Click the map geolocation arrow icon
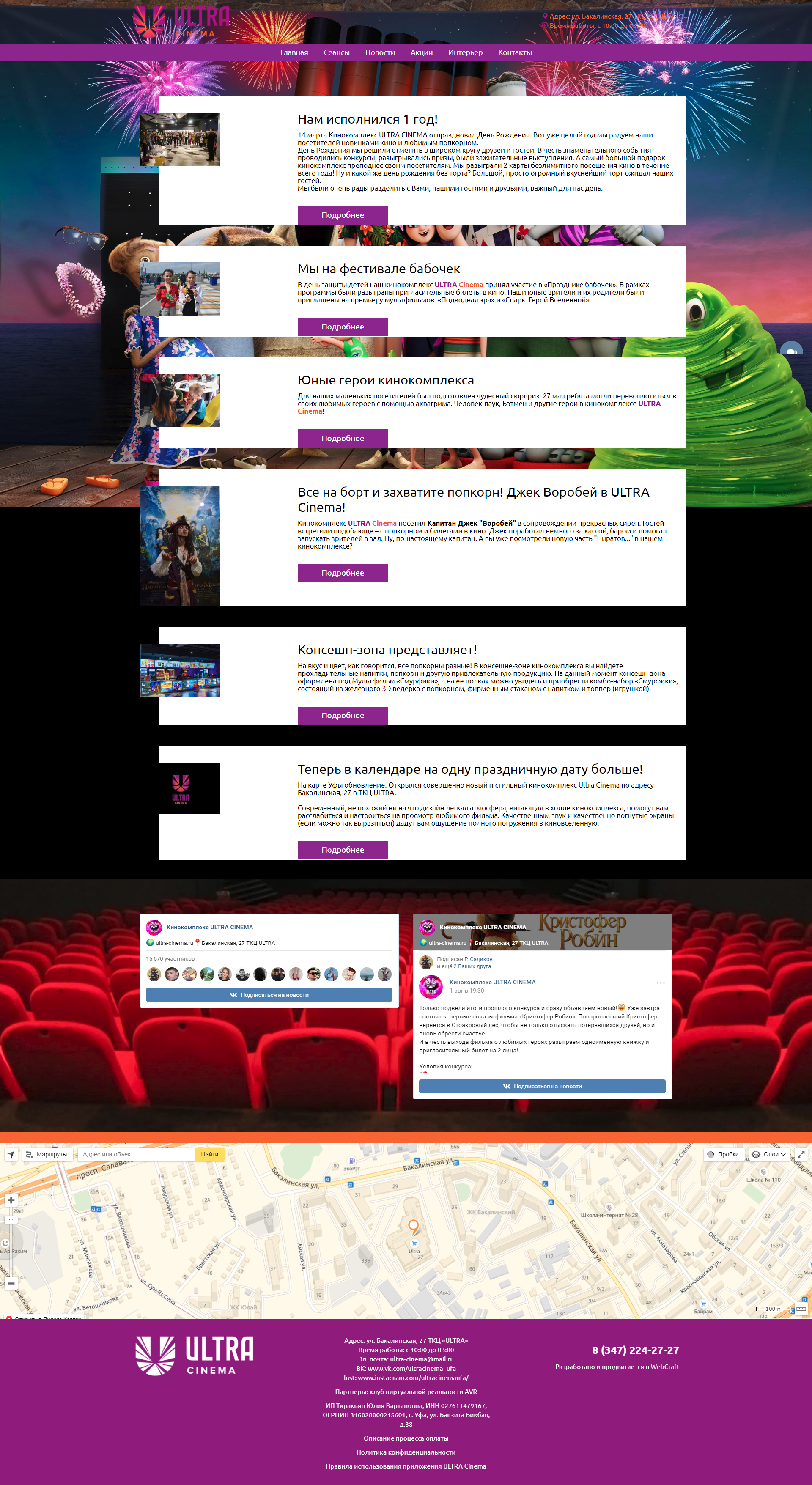The image size is (812, 1485). click(11, 1155)
